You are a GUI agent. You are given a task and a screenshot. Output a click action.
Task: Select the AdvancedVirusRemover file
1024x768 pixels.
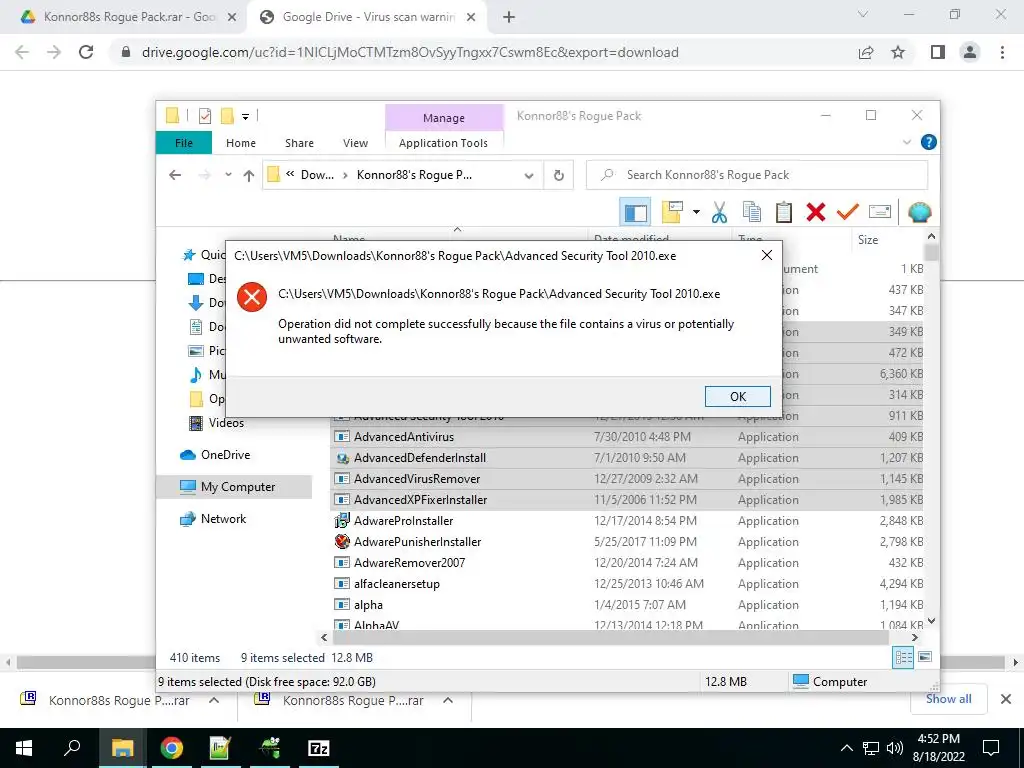(417, 479)
